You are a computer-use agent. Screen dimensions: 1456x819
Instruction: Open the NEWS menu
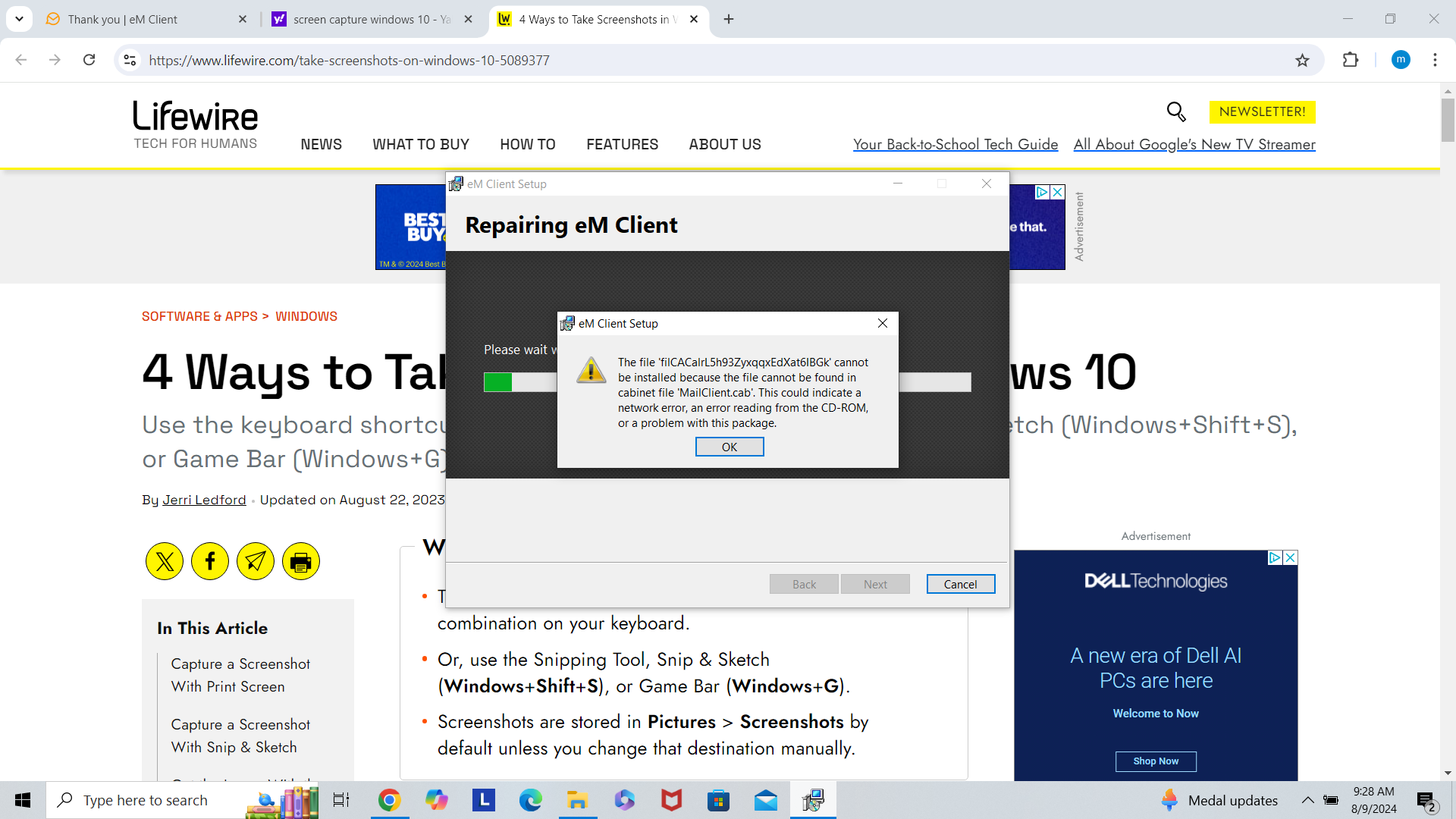coord(321,144)
